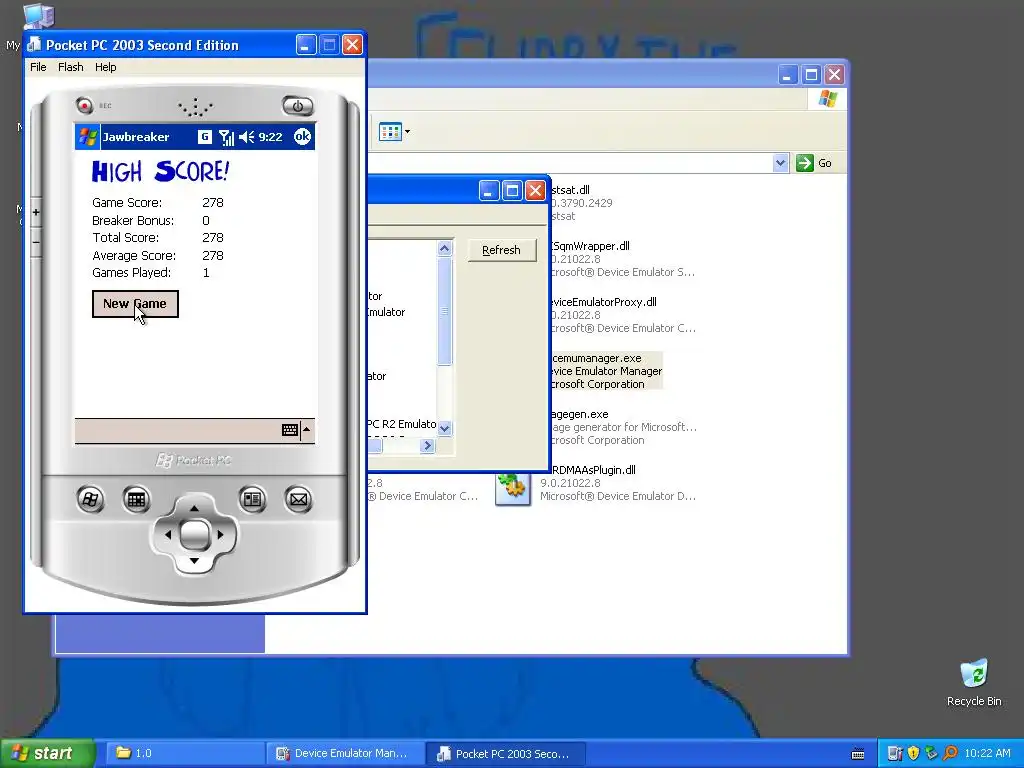Push the emulator power button

(x=298, y=106)
